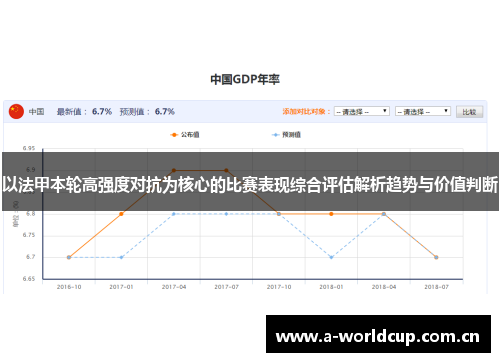The height and width of the screenshot is (362, 500).
Task: Select the data point at 2017-10
Action: tap(279, 214)
